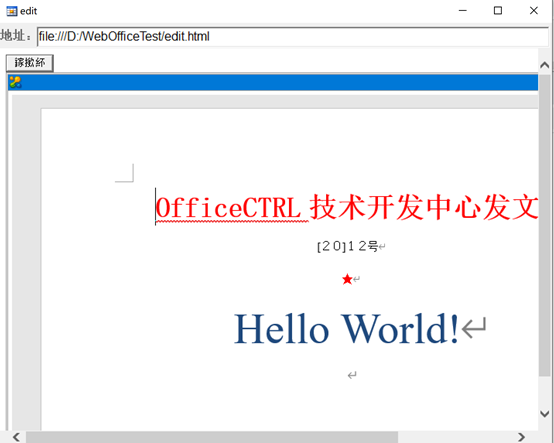Click the 地址 address label
The width and height of the screenshot is (554, 443).
(16, 36)
